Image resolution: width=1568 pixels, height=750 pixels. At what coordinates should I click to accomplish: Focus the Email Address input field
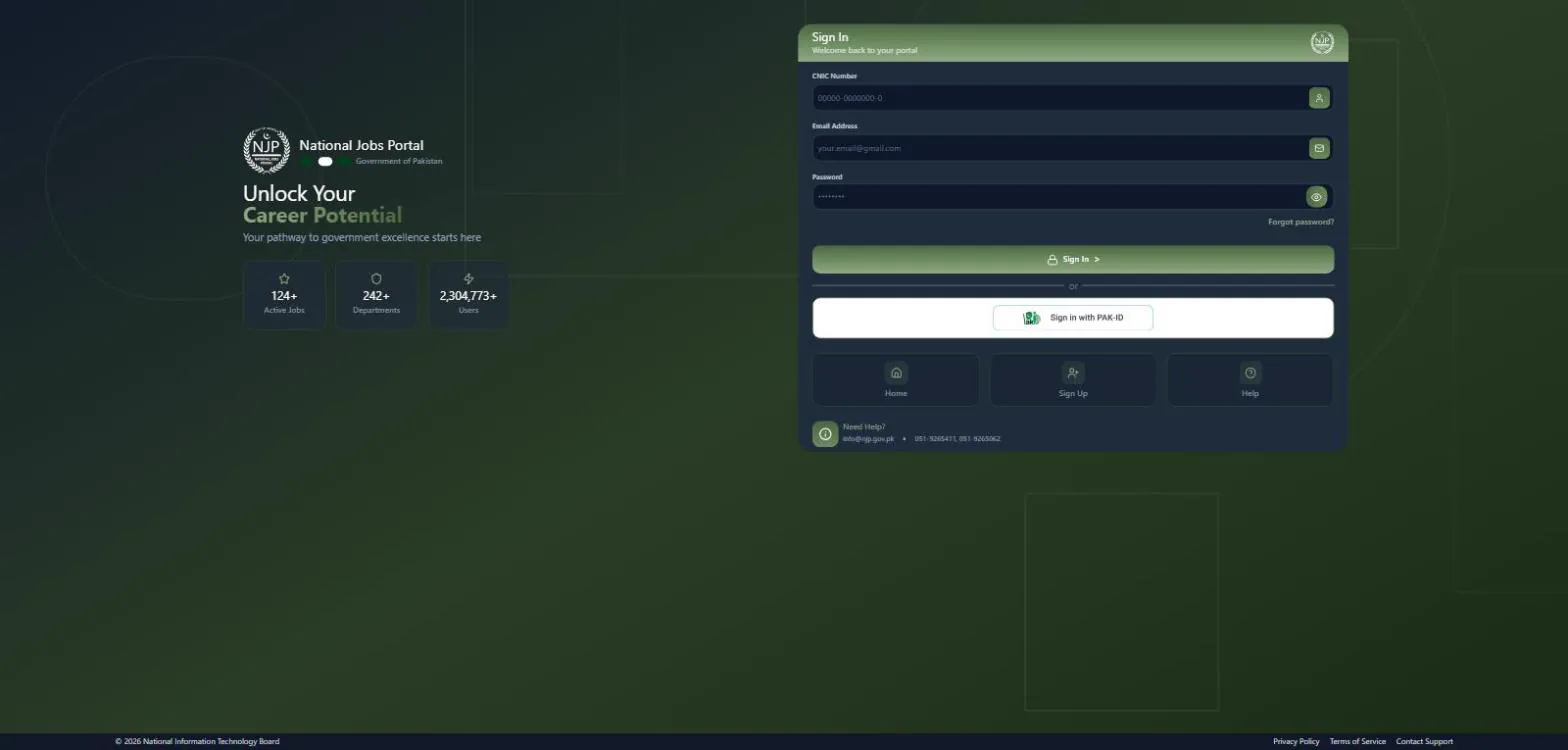click(1072, 148)
